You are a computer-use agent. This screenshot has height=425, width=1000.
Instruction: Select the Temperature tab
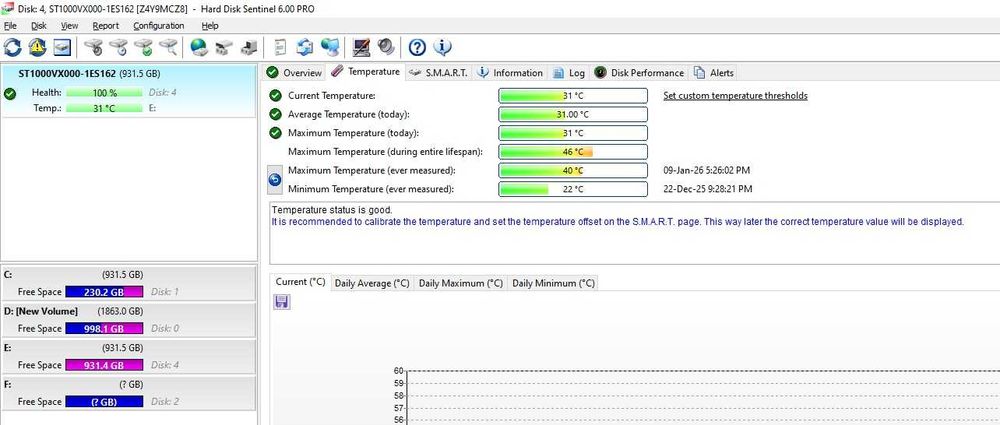click(x=365, y=71)
